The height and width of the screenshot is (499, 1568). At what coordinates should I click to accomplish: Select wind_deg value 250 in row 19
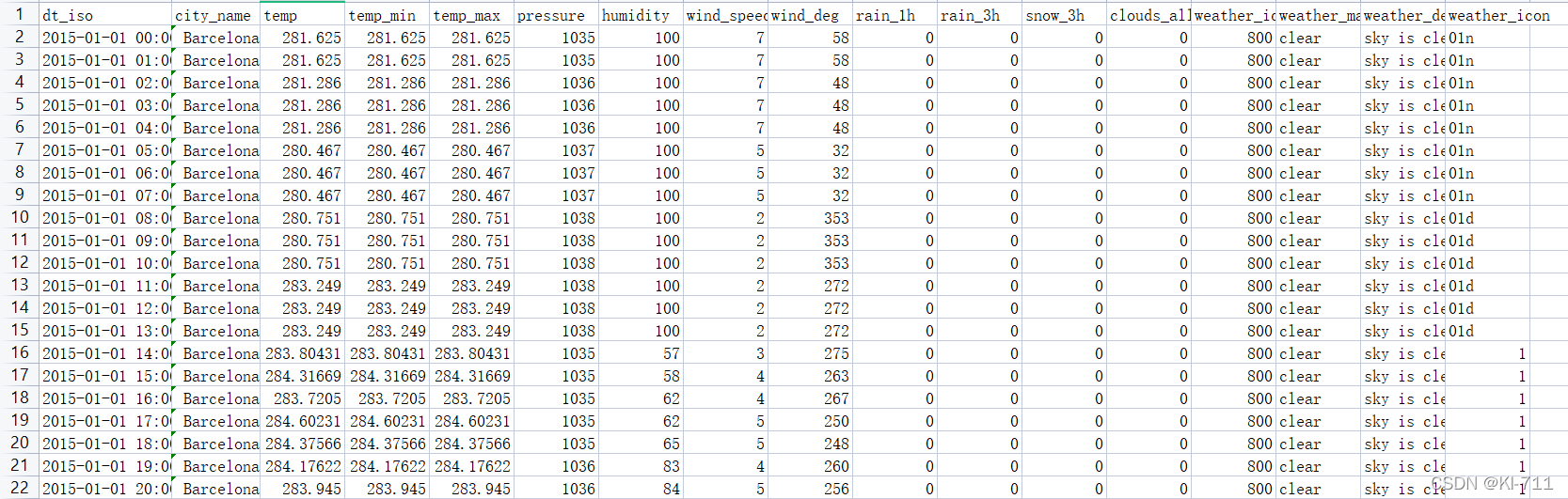coord(810,421)
